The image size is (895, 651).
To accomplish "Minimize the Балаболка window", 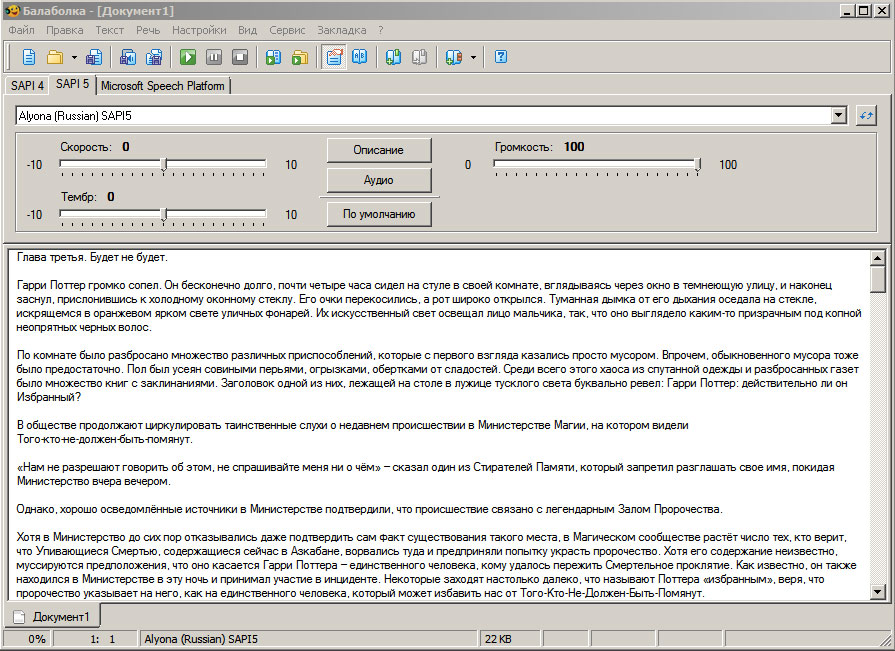I will [x=848, y=10].
